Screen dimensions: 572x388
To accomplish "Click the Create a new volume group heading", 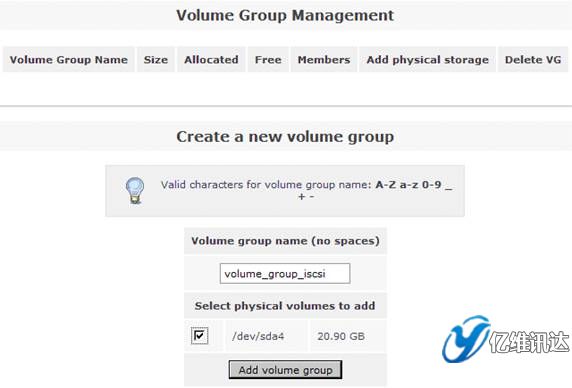I will tap(285, 137).
